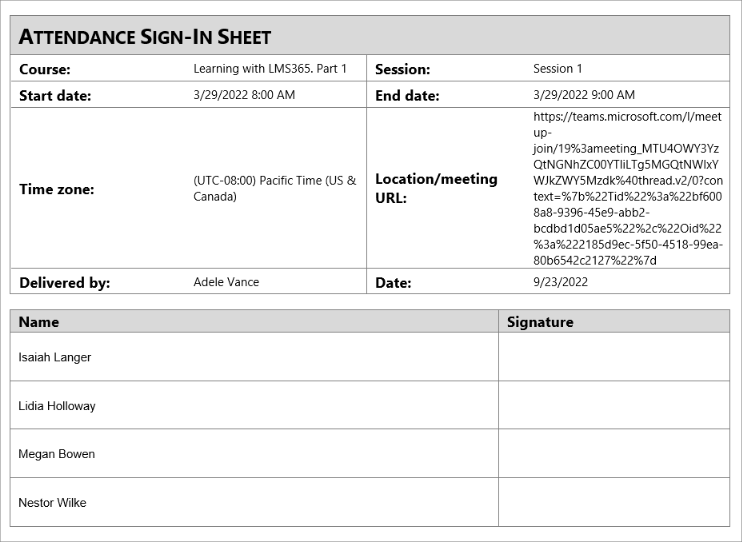This screenshot has width=742, height=542.
Task: Click the signature cell for Lidia Holloway
Action: click(614, 406)
